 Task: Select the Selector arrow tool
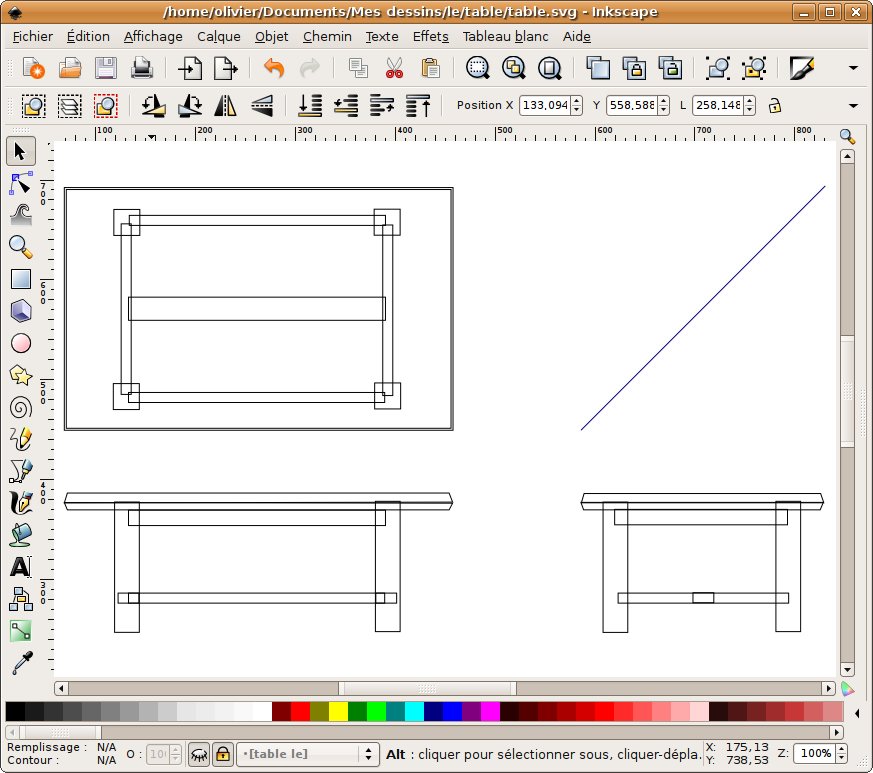click(x=21, y=151)
